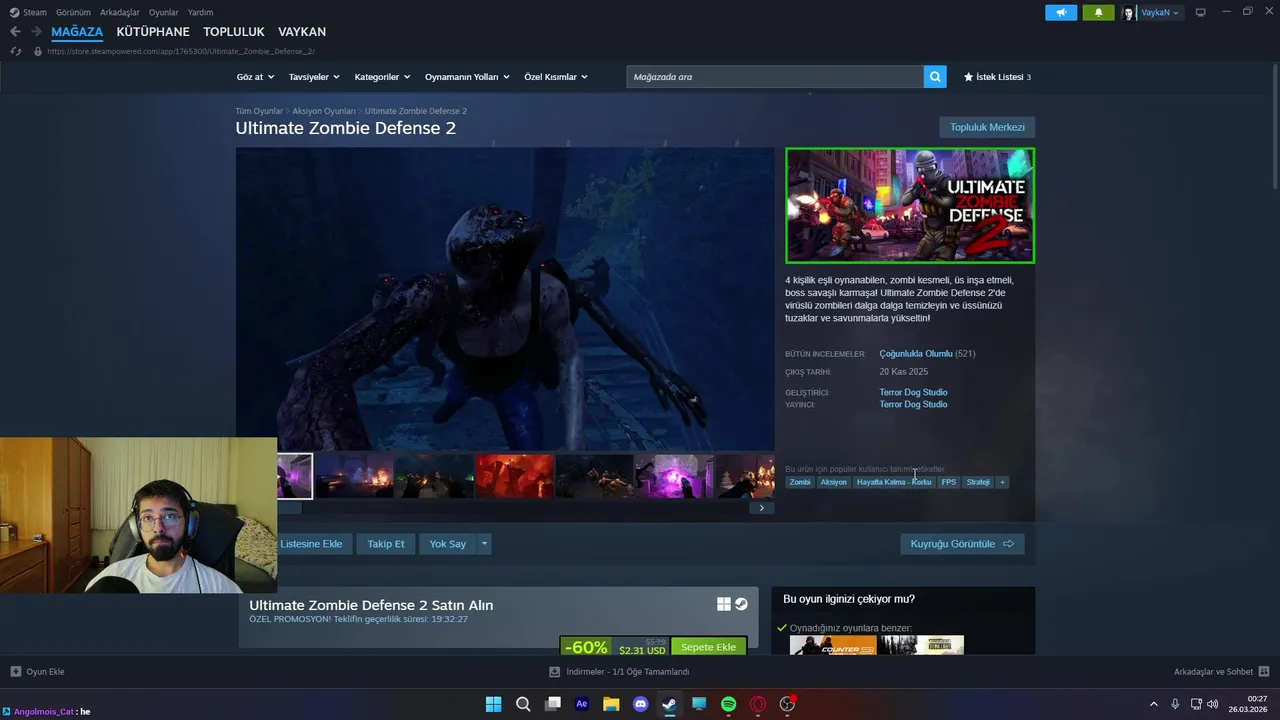Open Çoğunlukla Olumlu reviews link
Image resolution: width=1280 pixels, height=720 pixels.
(x=915, y=354)
